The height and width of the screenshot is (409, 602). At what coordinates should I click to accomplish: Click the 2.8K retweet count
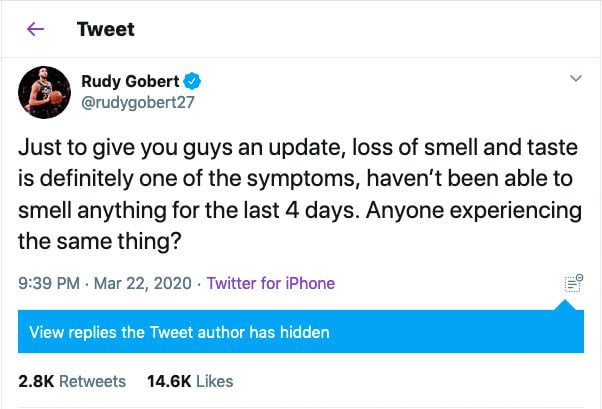point(36,381)
